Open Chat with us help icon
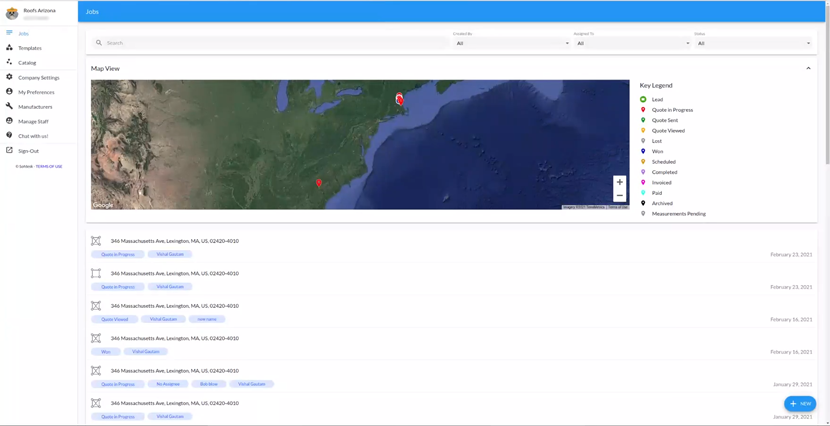The image size is (830, 426). [x=10, y=136]
